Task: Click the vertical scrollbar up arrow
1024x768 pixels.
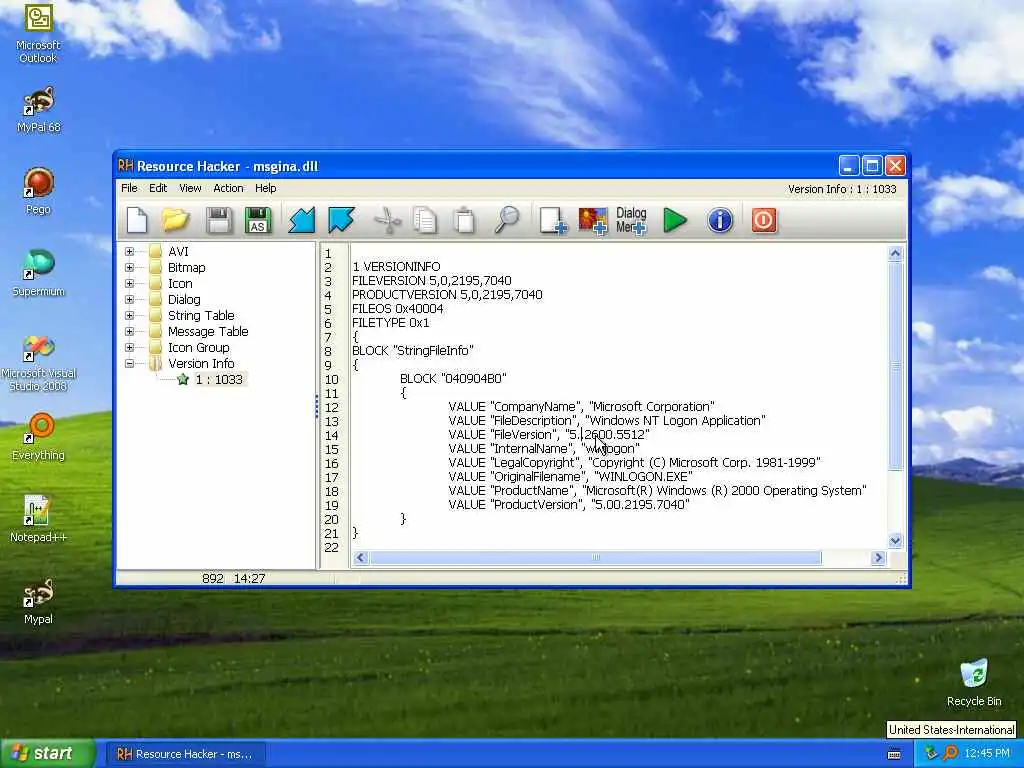Action: pos(895,253)
